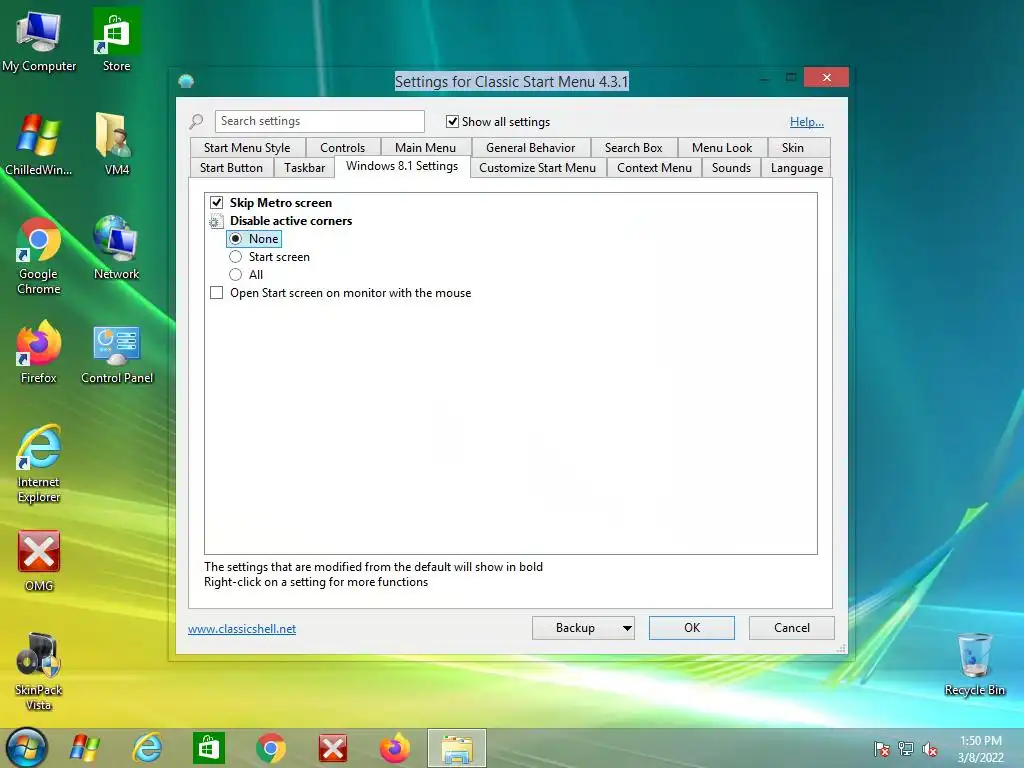Open File Explorer taskbar button
1024x768 pixels.
coord(456,748)
